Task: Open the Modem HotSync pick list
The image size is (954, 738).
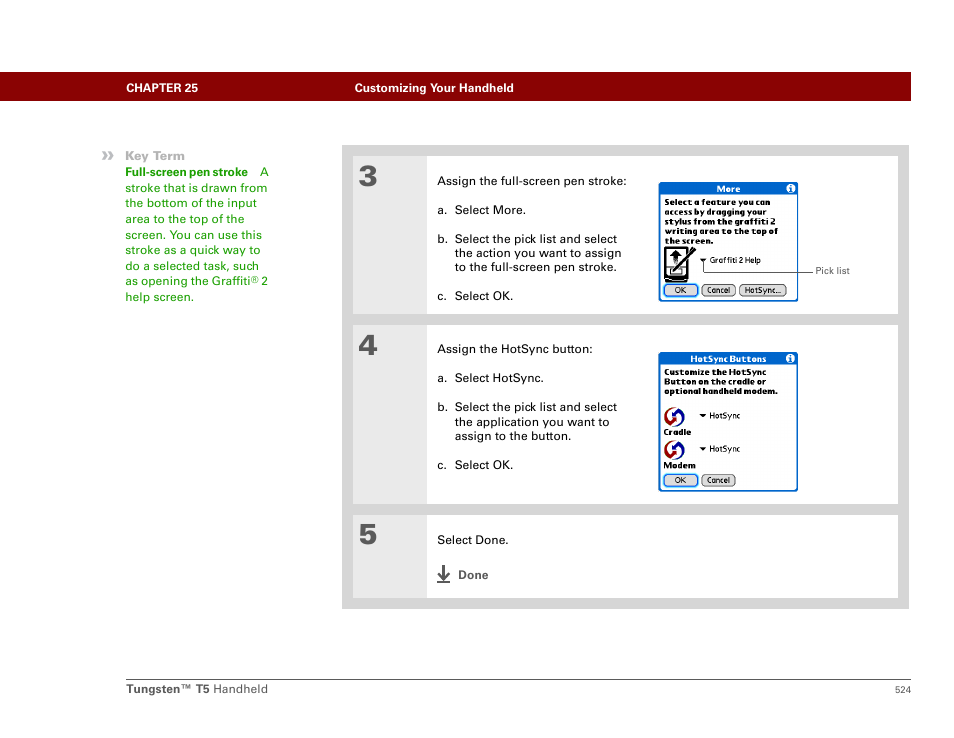Action: [720, 449]
